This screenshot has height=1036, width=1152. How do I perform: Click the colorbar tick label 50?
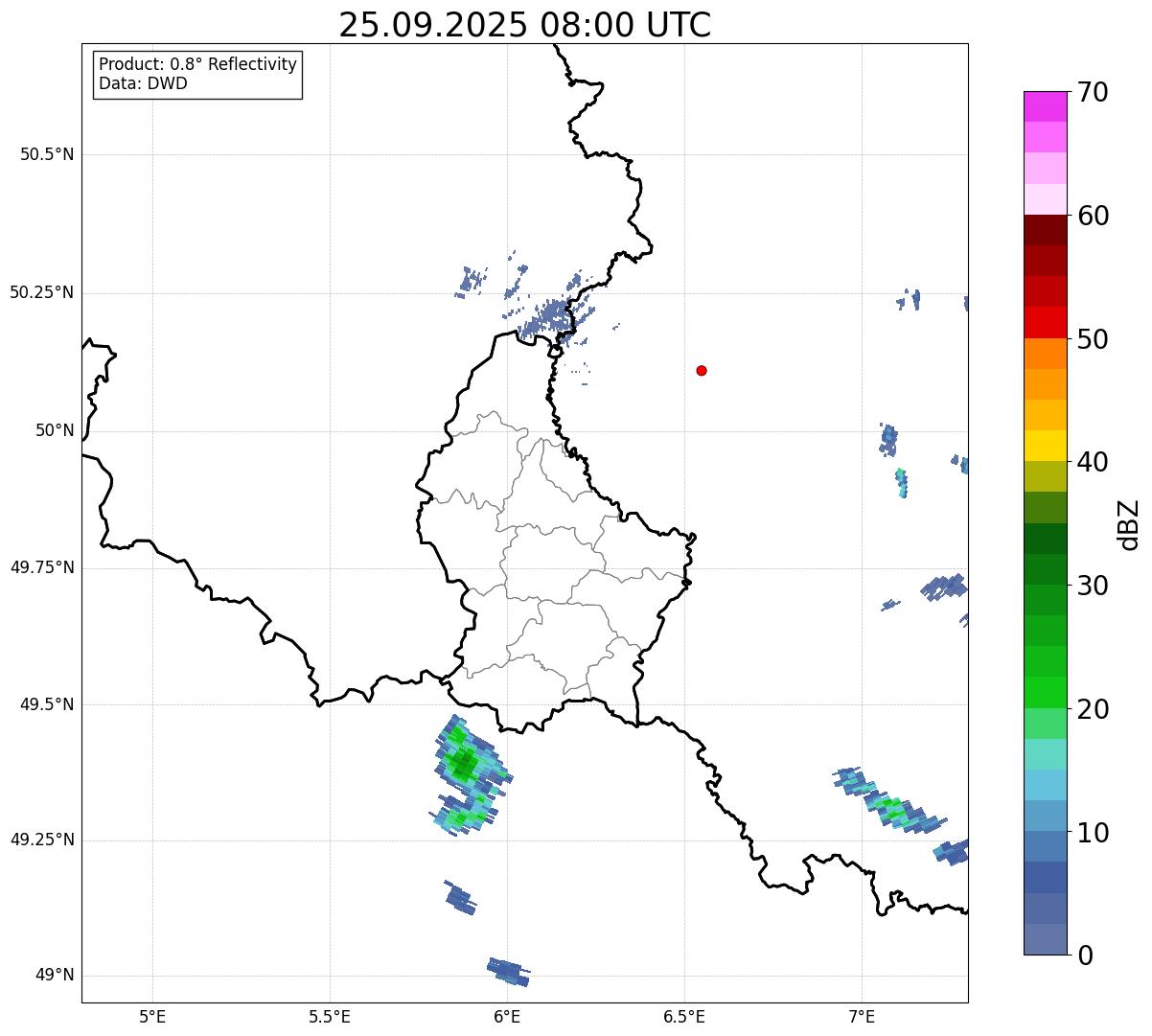pyautogui.click(x=1093, y=339)
